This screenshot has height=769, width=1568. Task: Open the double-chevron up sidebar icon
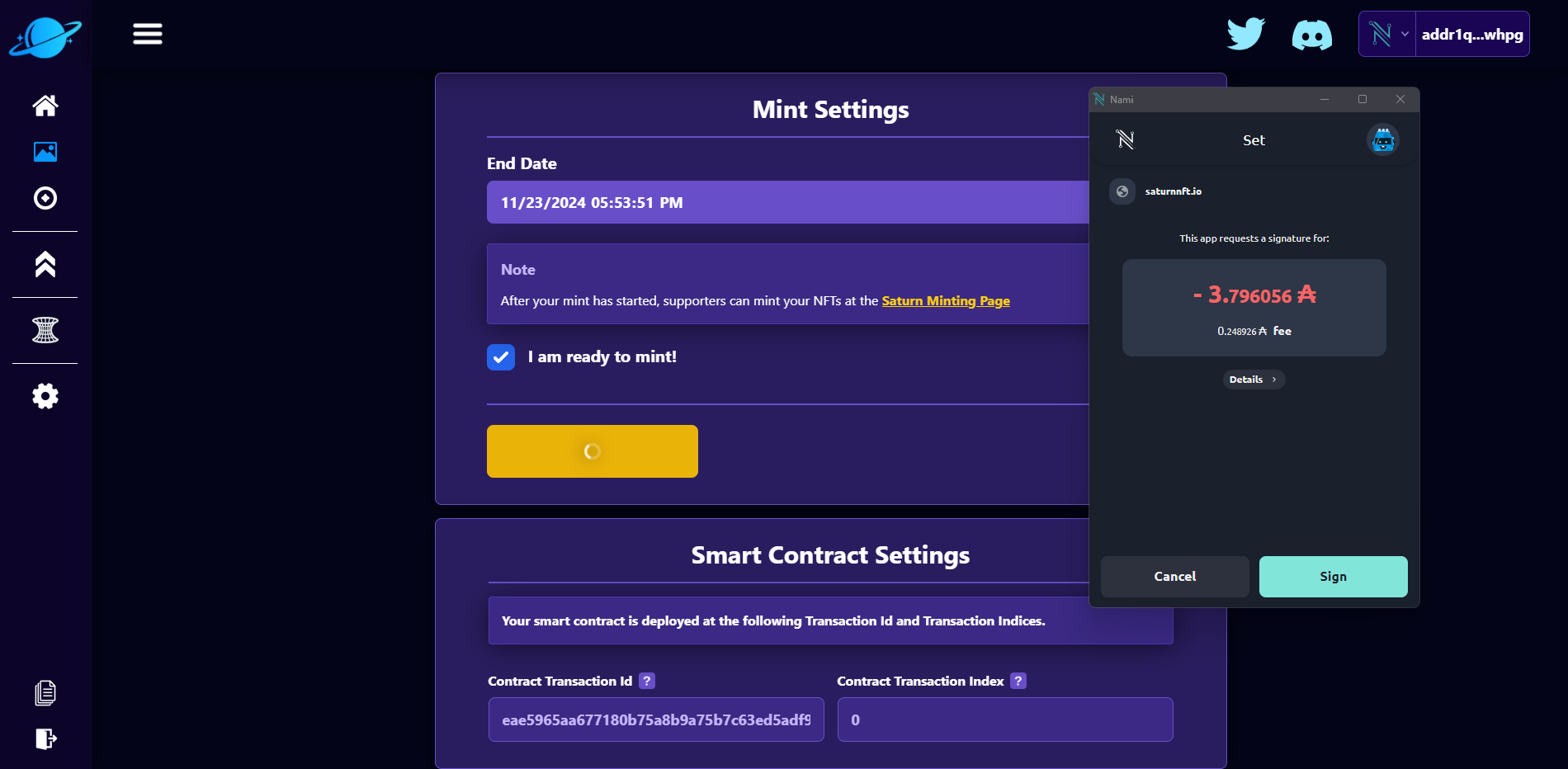coord(45,264)
